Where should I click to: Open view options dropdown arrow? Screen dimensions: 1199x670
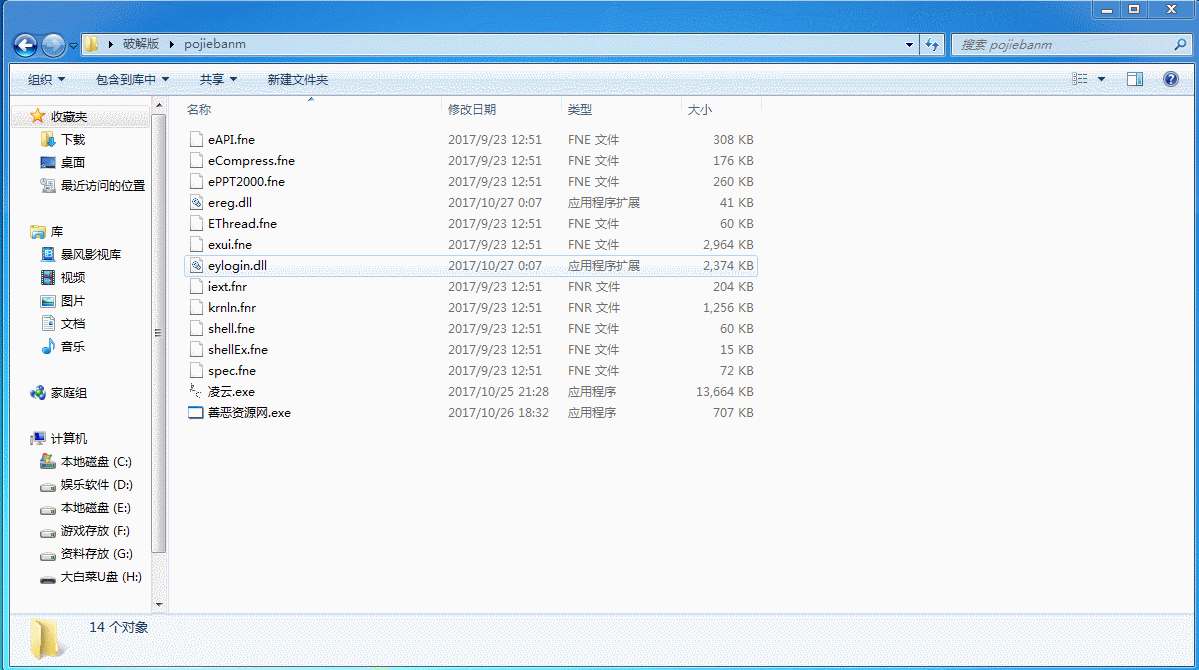[x=1102, y=79]
